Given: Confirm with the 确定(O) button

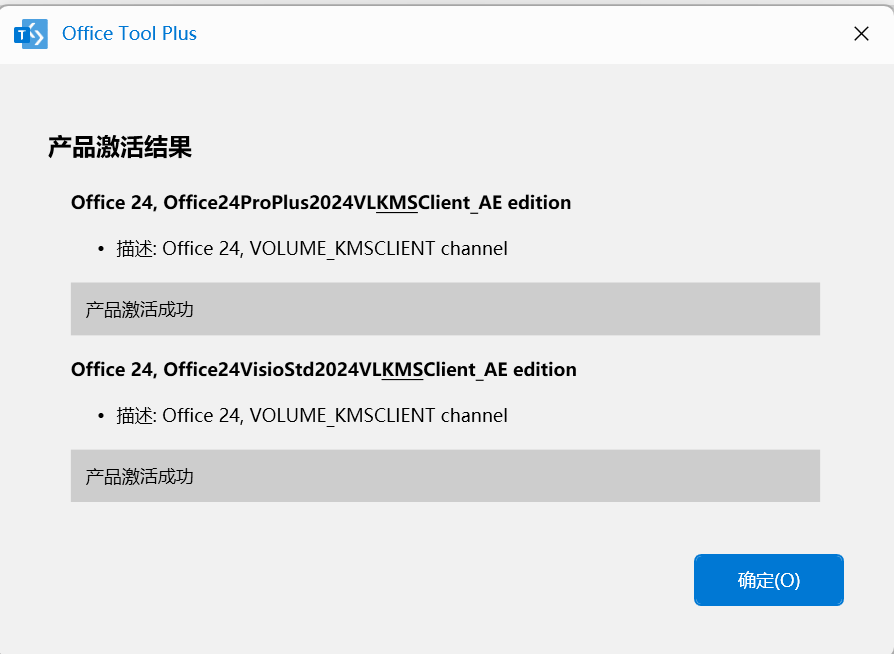Looking at the screenshot, I should pyautogui.click(x=769, y=580).
